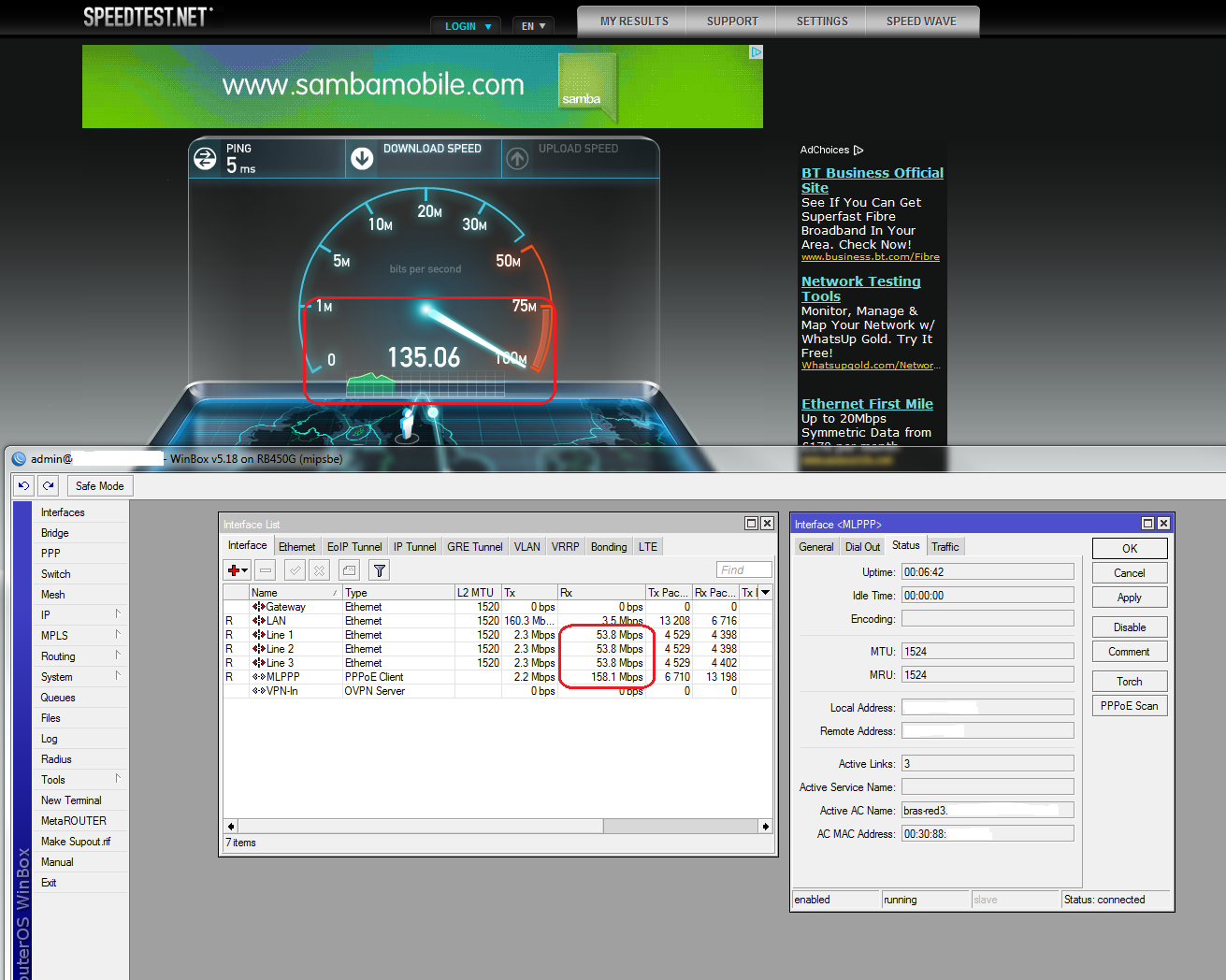This screenshot has height=980, width=1226.
Task: Click the X disable interface icon
Action: click(x=319, y=570)
